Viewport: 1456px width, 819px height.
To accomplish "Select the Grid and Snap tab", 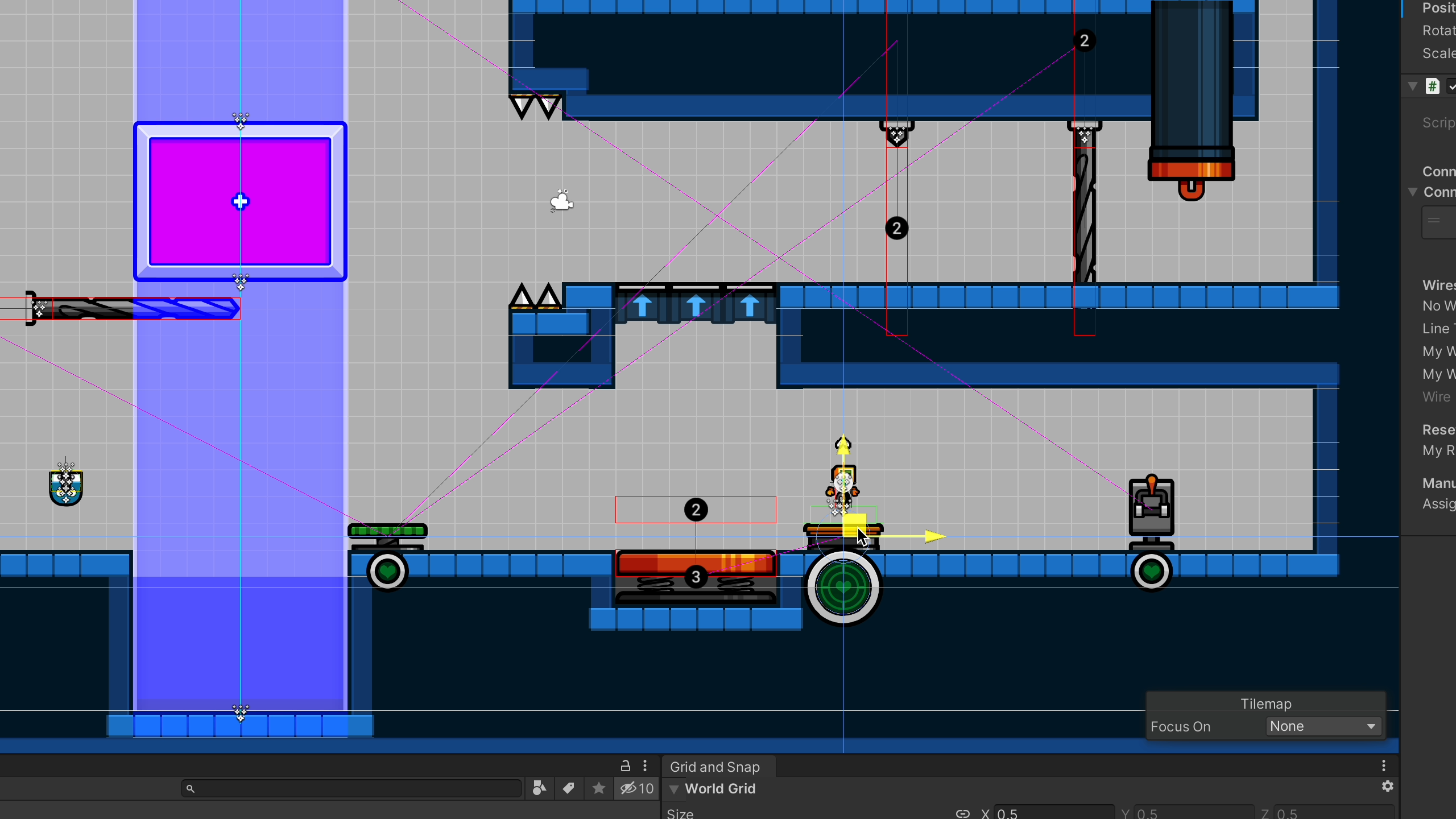I will (x=714, y=767).
